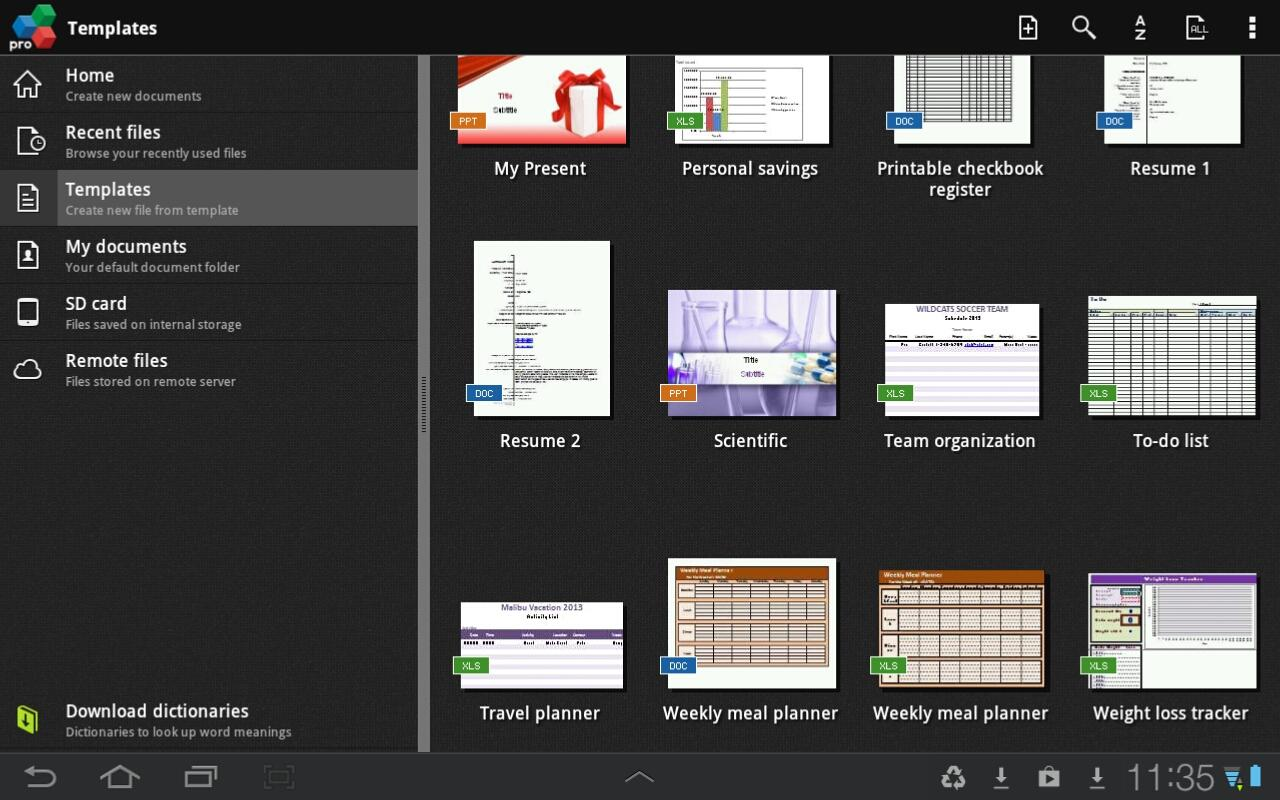This screenshot has width=1280, height=800.
Task: Click the OfficeSuite Pro logo
Action: [x=30, y=27]
